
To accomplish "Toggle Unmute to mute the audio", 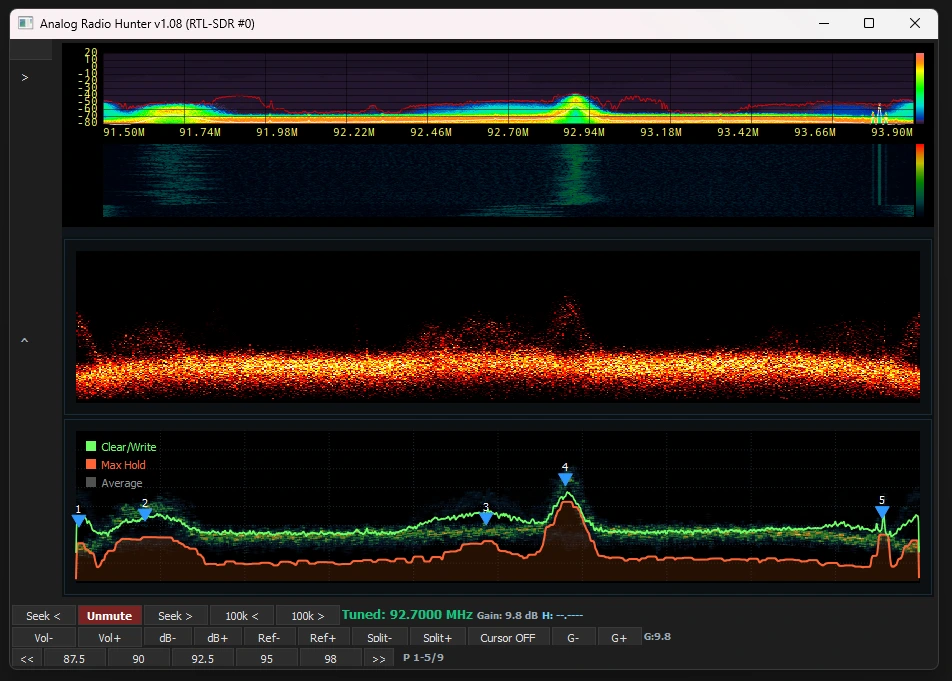I will [x=109, y=615].
